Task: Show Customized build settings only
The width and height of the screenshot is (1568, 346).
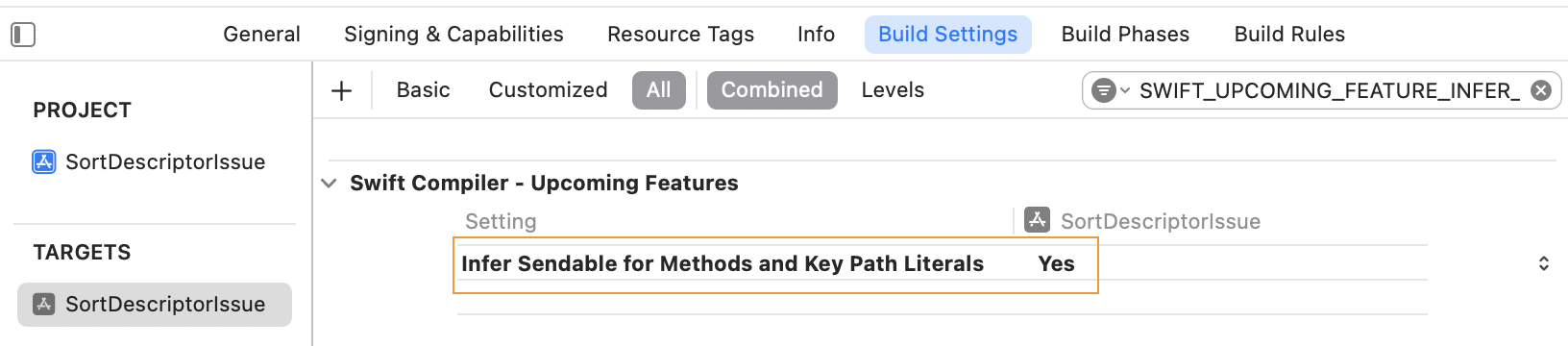Action: pyautogui.click(x=548, y=90)
